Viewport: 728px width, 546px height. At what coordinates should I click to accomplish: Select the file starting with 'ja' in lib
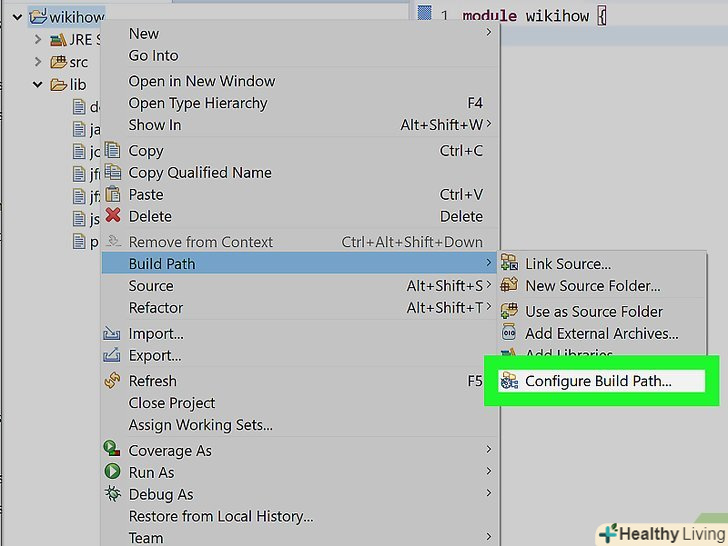pyautogui.click(x=86, y=129)
